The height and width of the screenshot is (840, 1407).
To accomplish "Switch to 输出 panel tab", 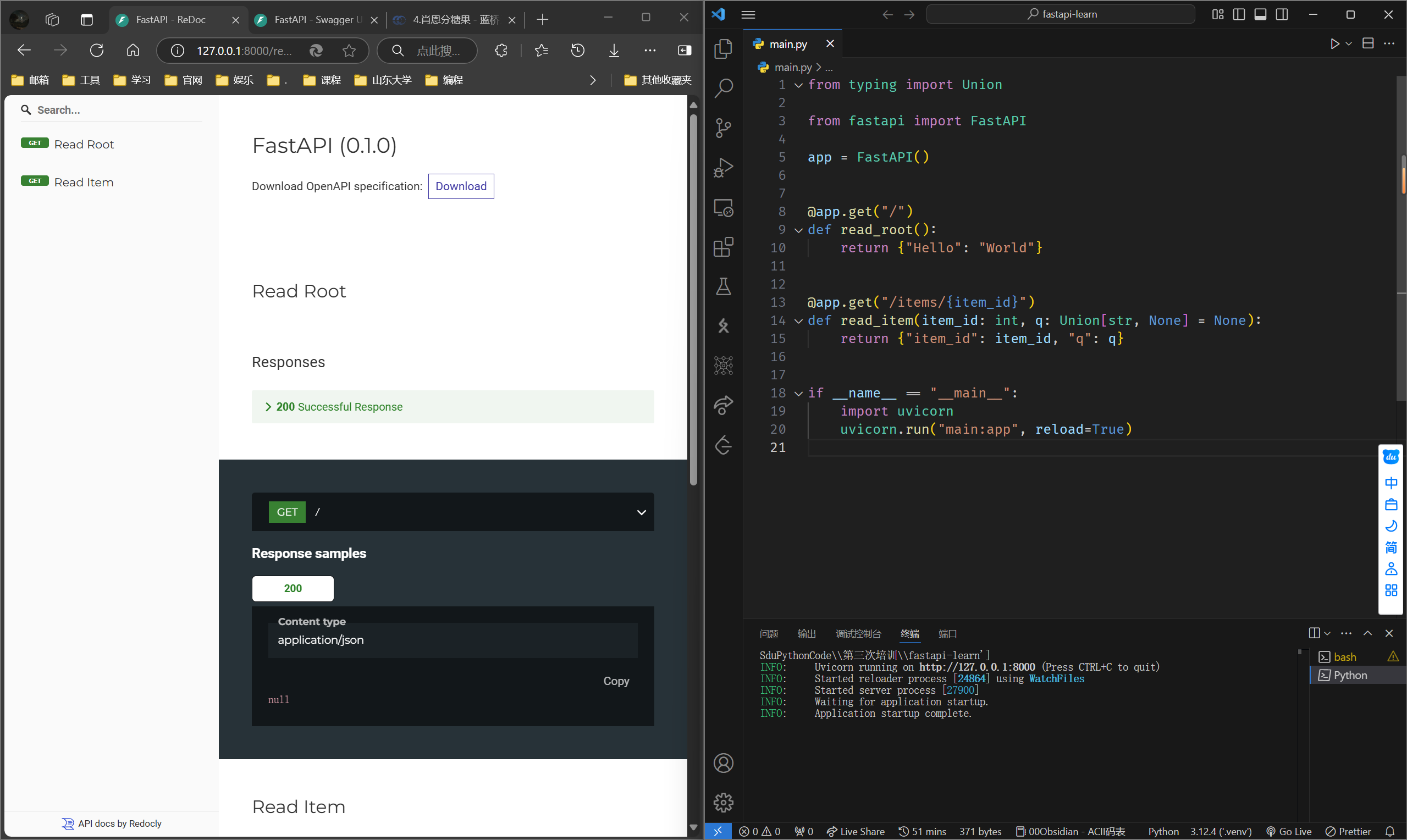I will 807,633.
